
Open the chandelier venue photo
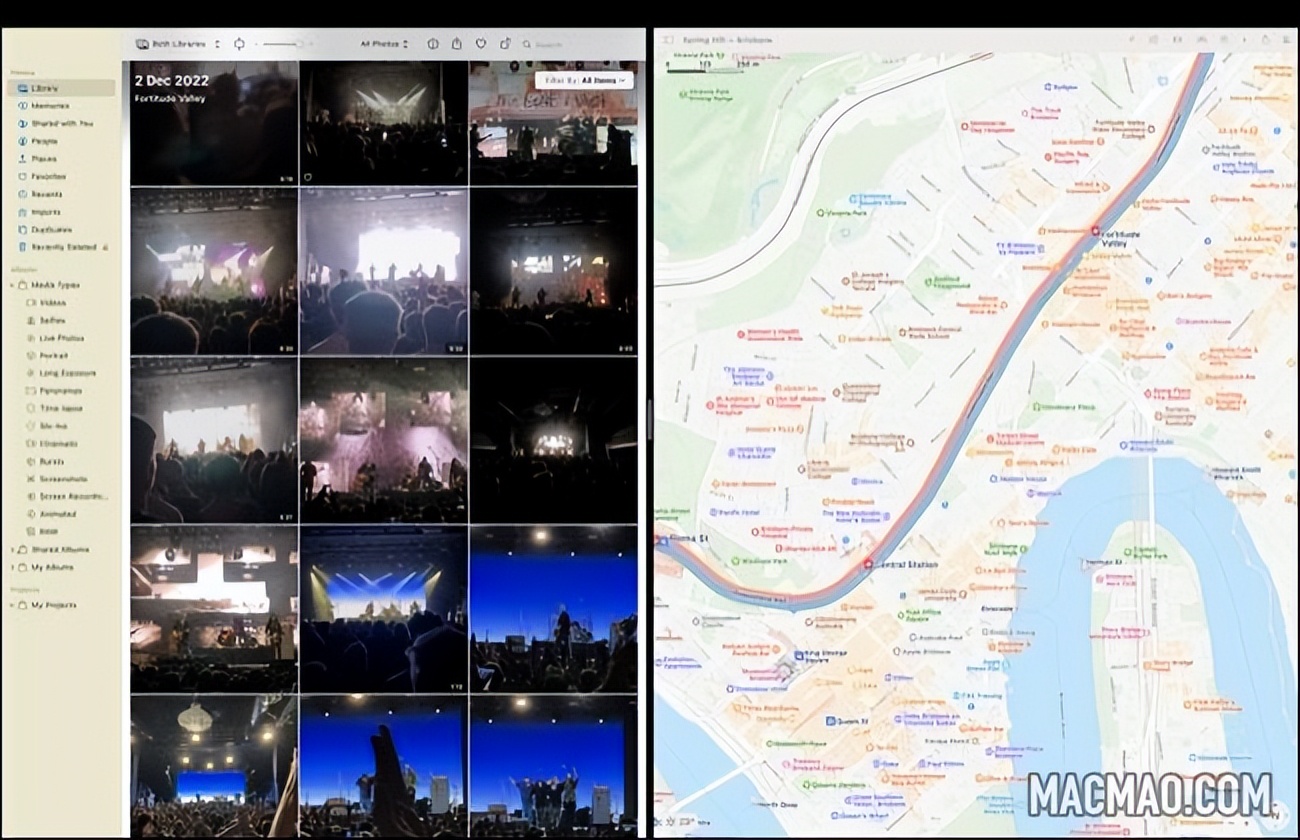point(214,767)
